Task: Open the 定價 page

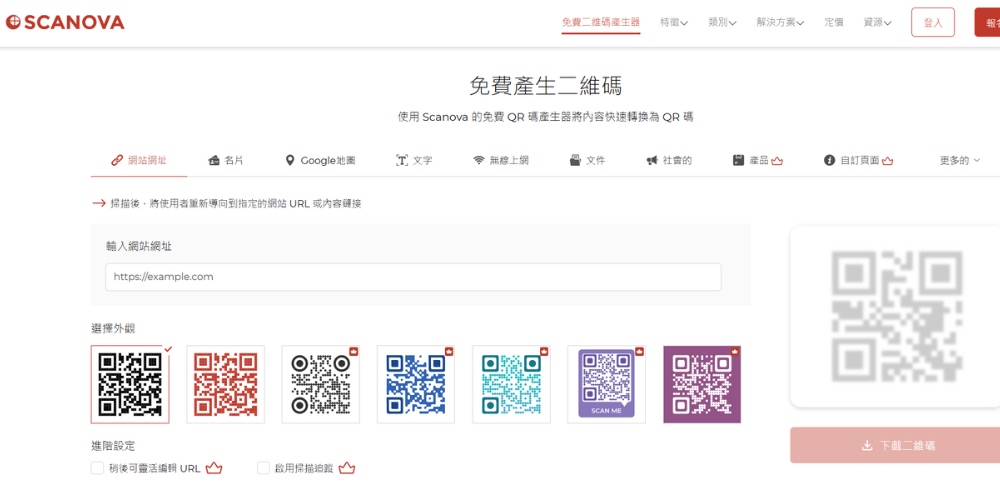Action: (834, 22)
